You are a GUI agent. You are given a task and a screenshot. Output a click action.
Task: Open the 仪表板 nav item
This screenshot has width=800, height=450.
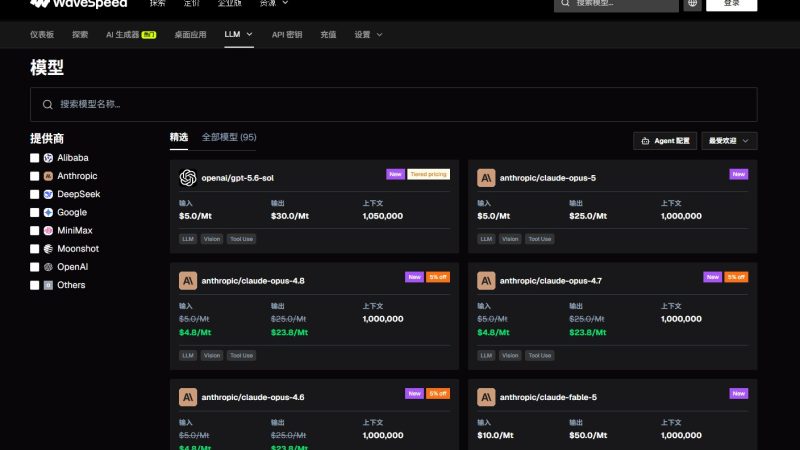(x=42, y=35)
